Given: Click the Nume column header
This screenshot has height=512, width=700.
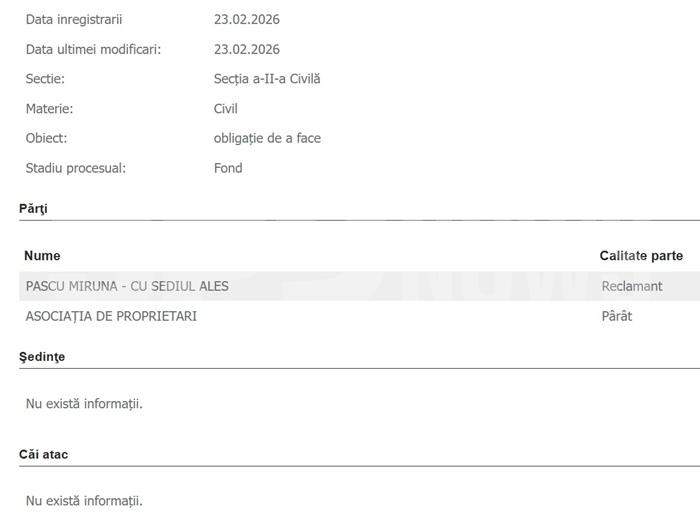Looking at the screenshot, I should (42, 256).
